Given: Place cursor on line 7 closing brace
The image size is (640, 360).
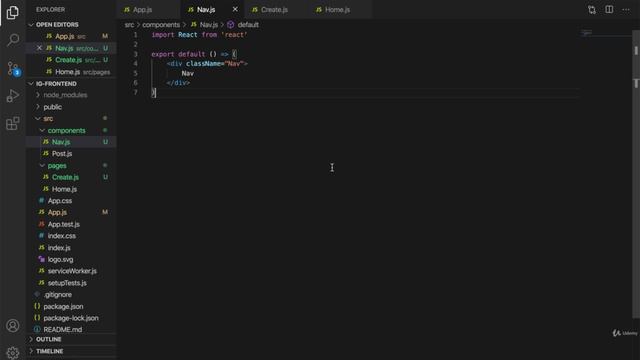Looking at the screenshot, I should [x=153, y=93].
